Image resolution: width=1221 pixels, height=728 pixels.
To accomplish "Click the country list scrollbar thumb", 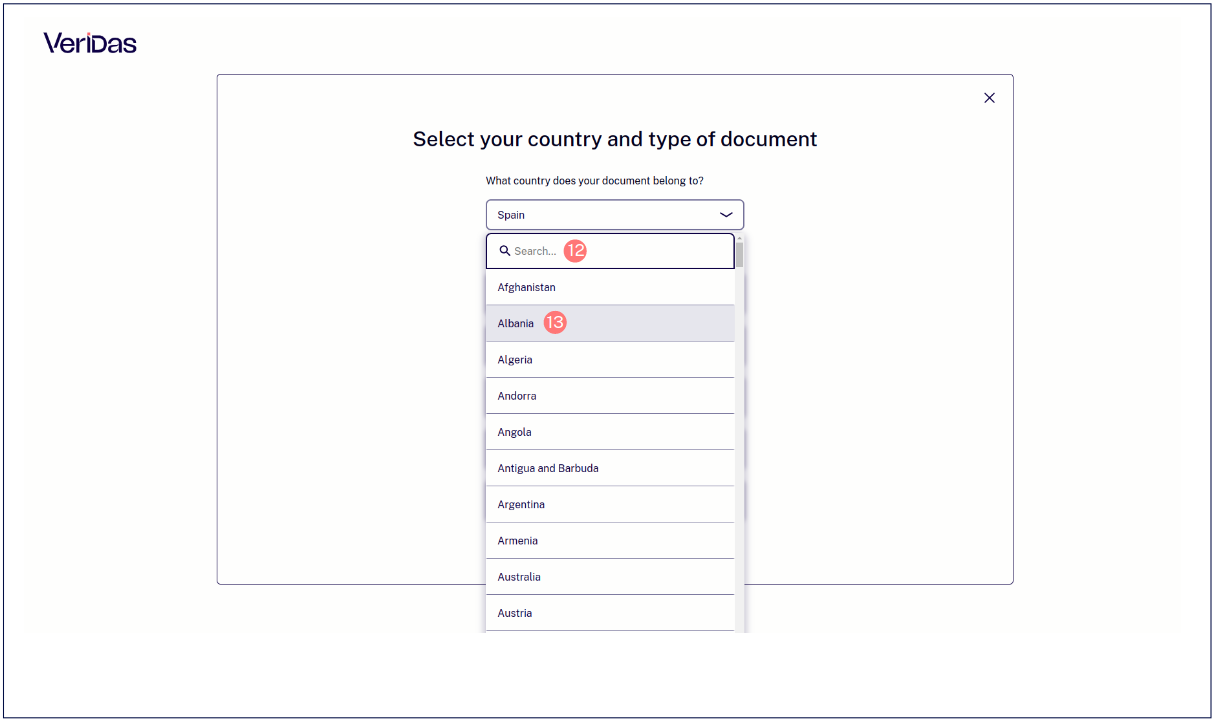I will point(740,256).
